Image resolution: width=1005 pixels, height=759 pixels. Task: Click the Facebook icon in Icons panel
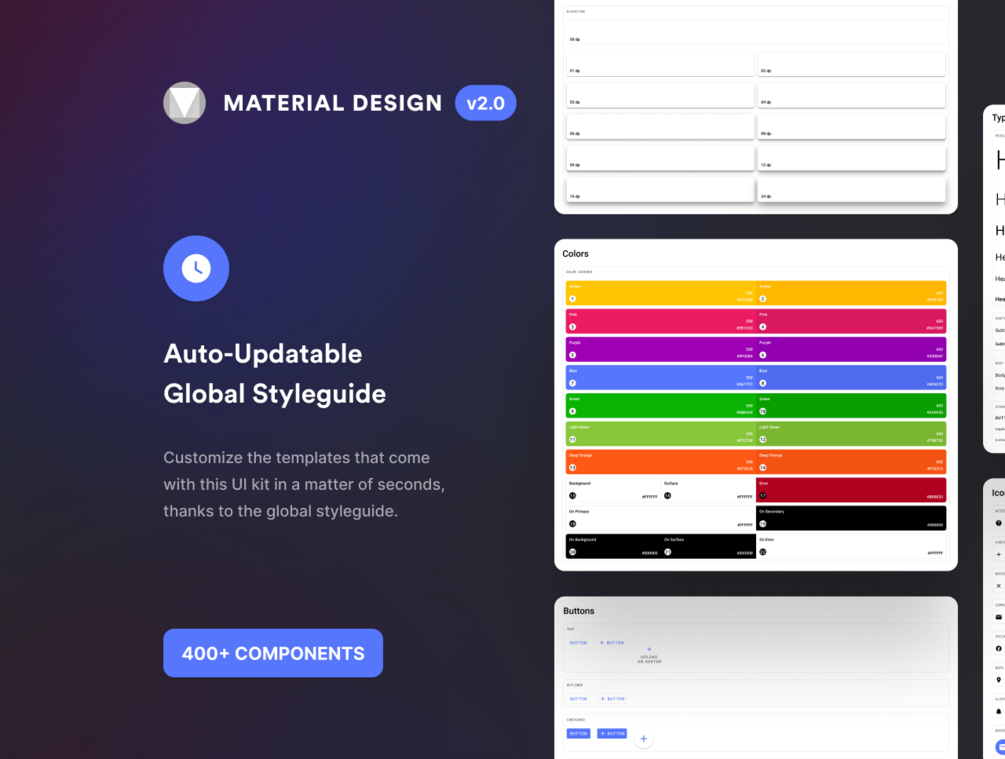999,649
